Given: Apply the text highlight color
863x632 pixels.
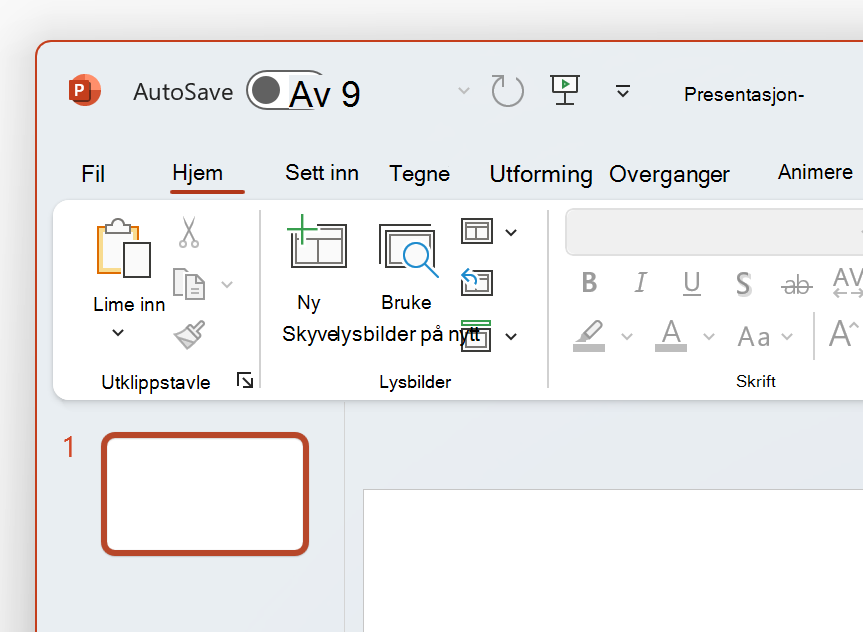Looking at the screenshot, I should [x=589, y=336].
